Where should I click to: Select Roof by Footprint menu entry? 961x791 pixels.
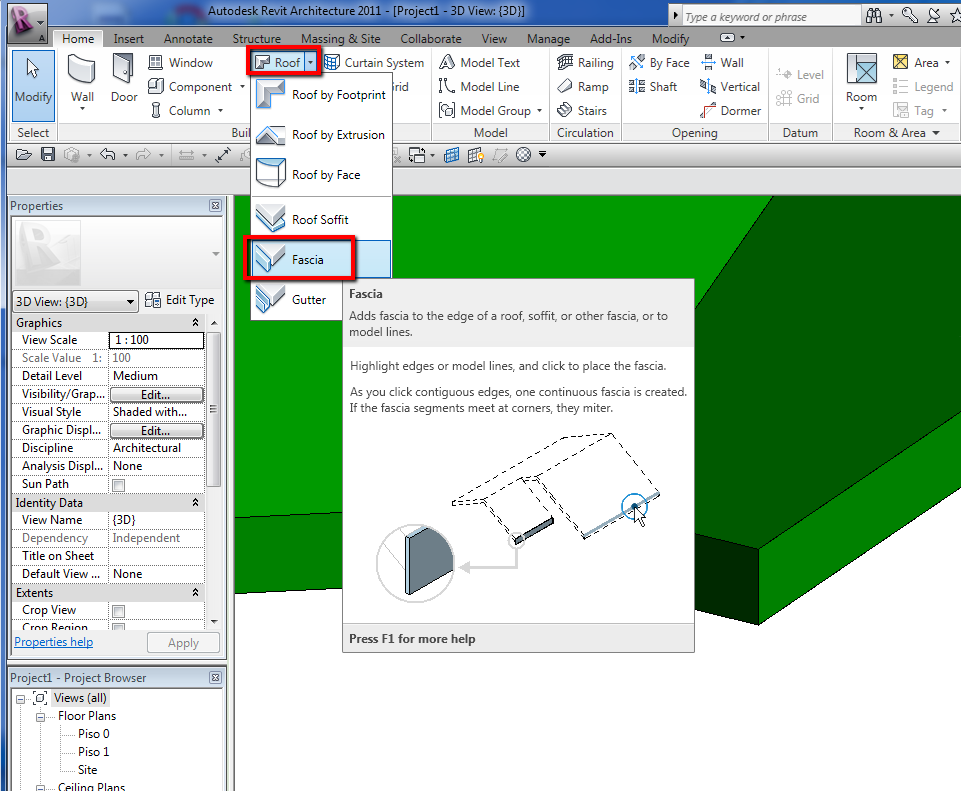click(x=321, y=94)
